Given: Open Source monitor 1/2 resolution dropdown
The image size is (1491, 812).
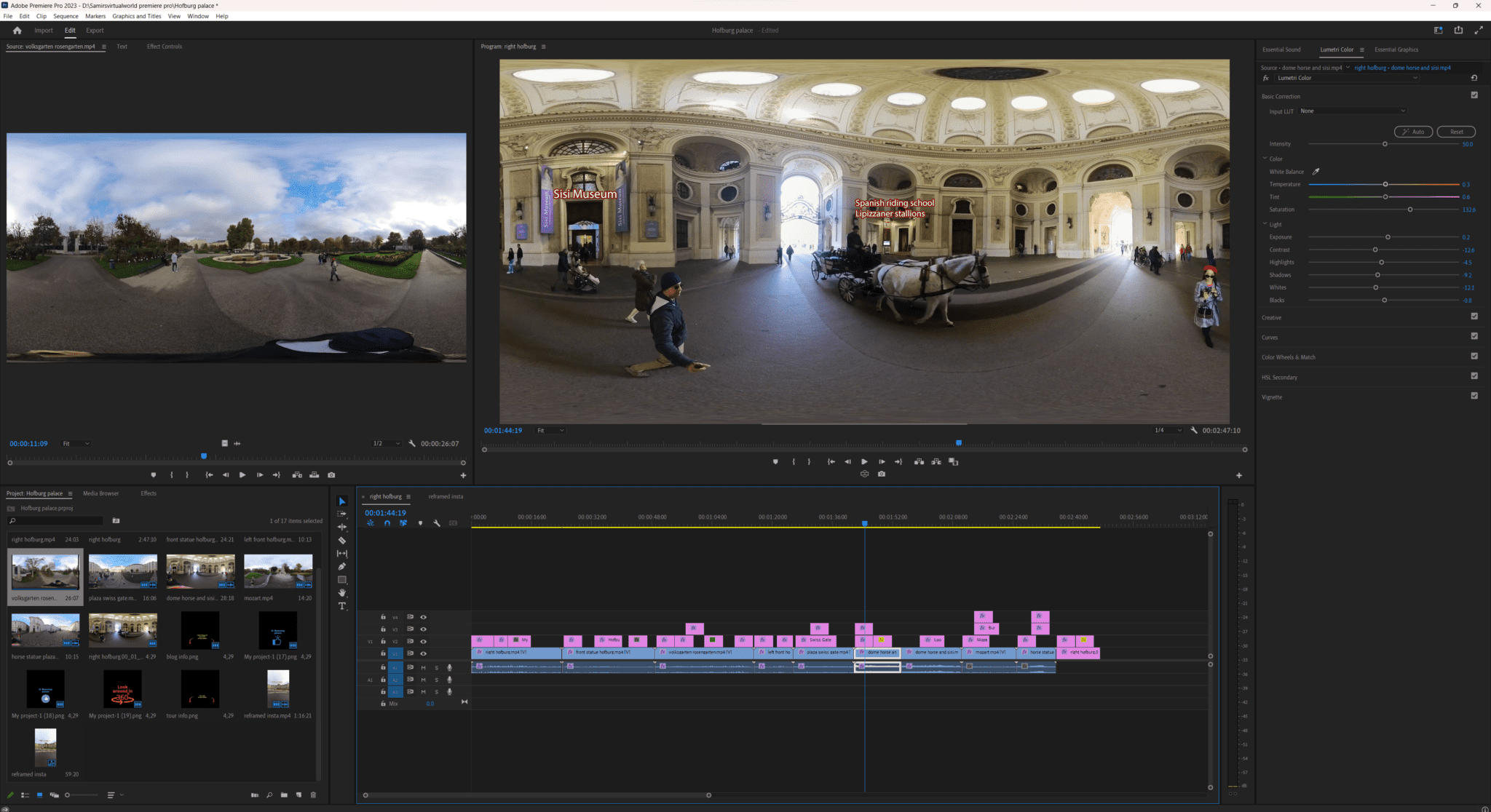Looking at the screenshot, I should tap(386, 444).
